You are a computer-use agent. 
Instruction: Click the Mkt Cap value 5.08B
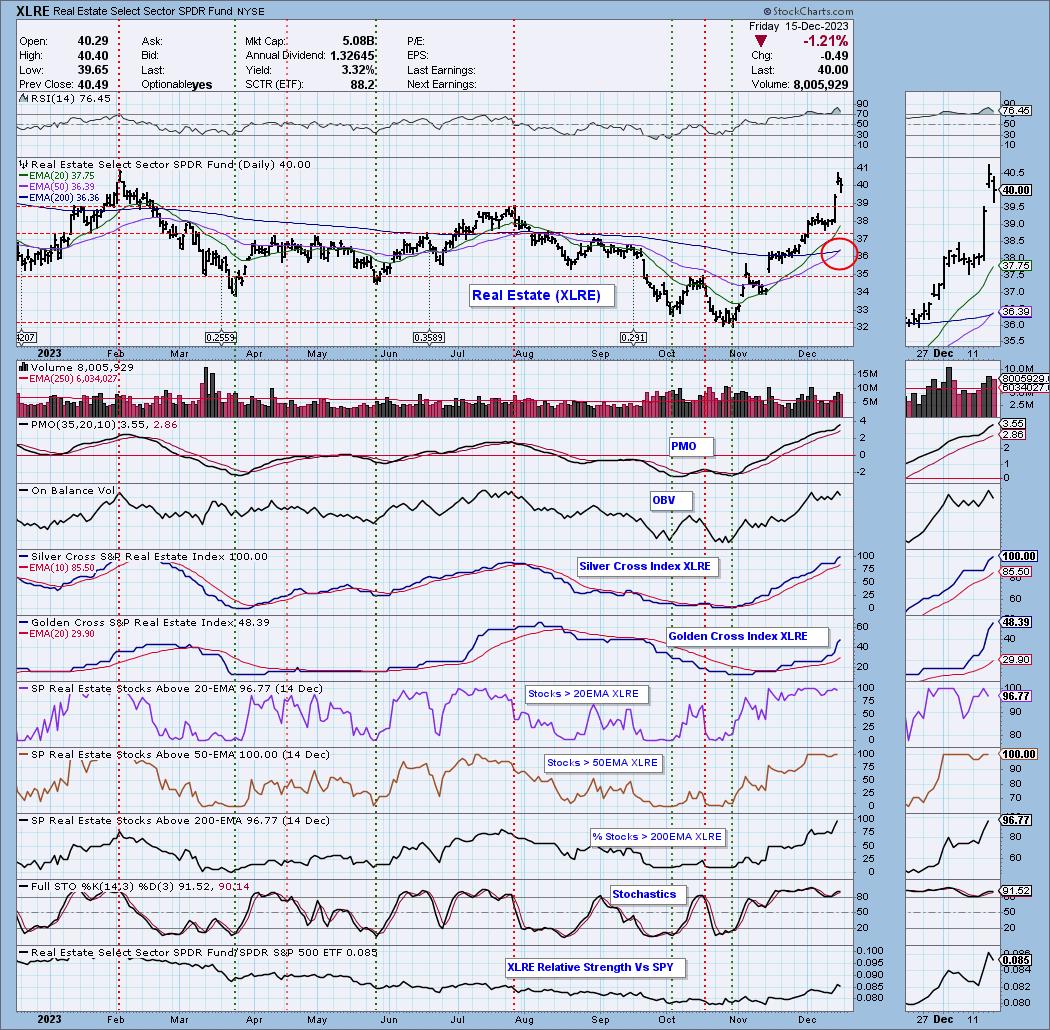tap(358, 41)
